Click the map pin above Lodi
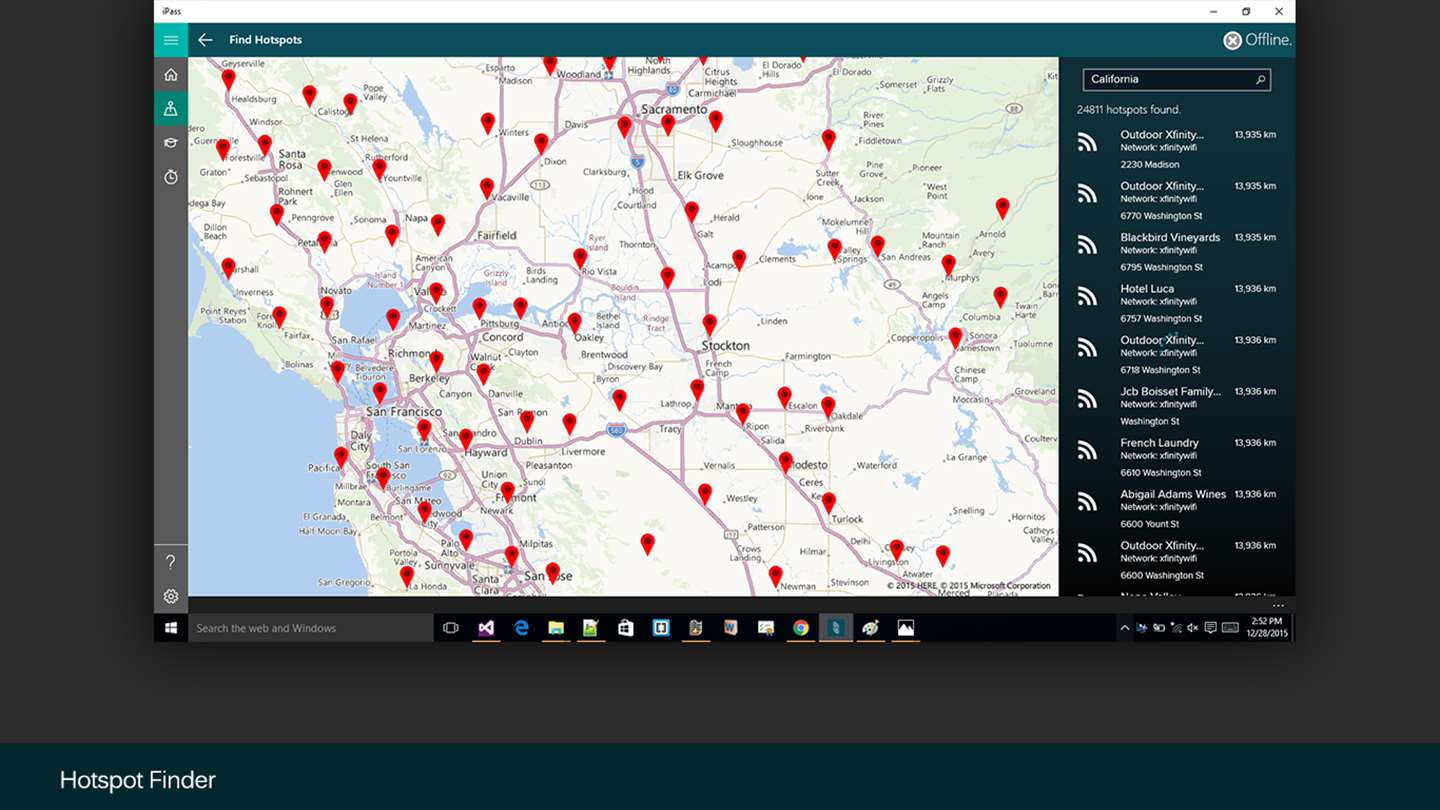The height and width of the screenshot is (810, 1440). [x=667, y=277]
